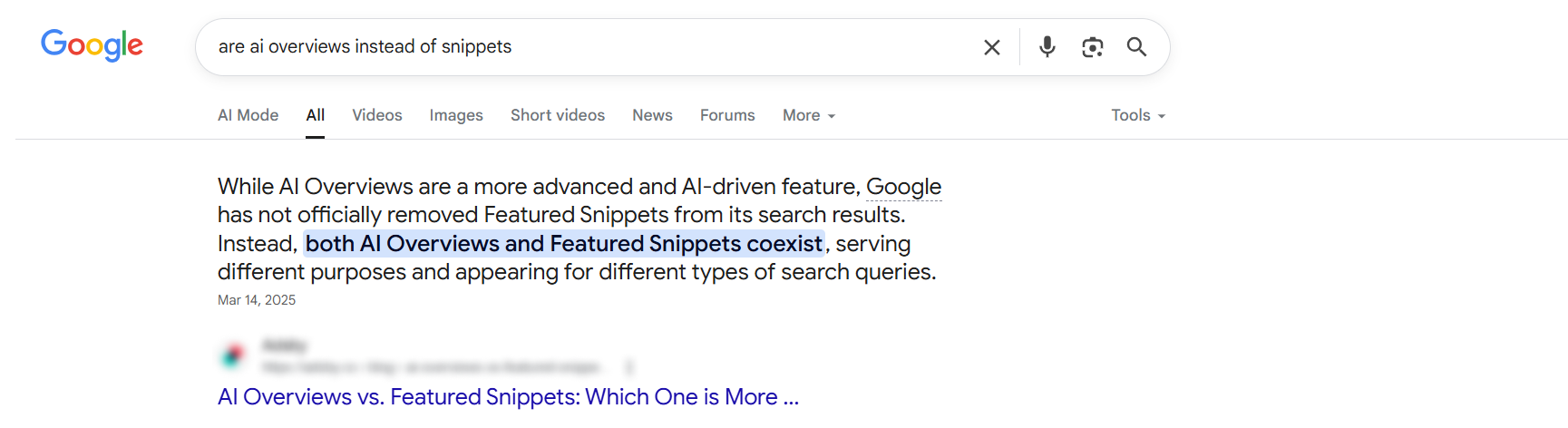1568x428 pixels.
Task: Open the Forums tab
Action: [727, 115]
